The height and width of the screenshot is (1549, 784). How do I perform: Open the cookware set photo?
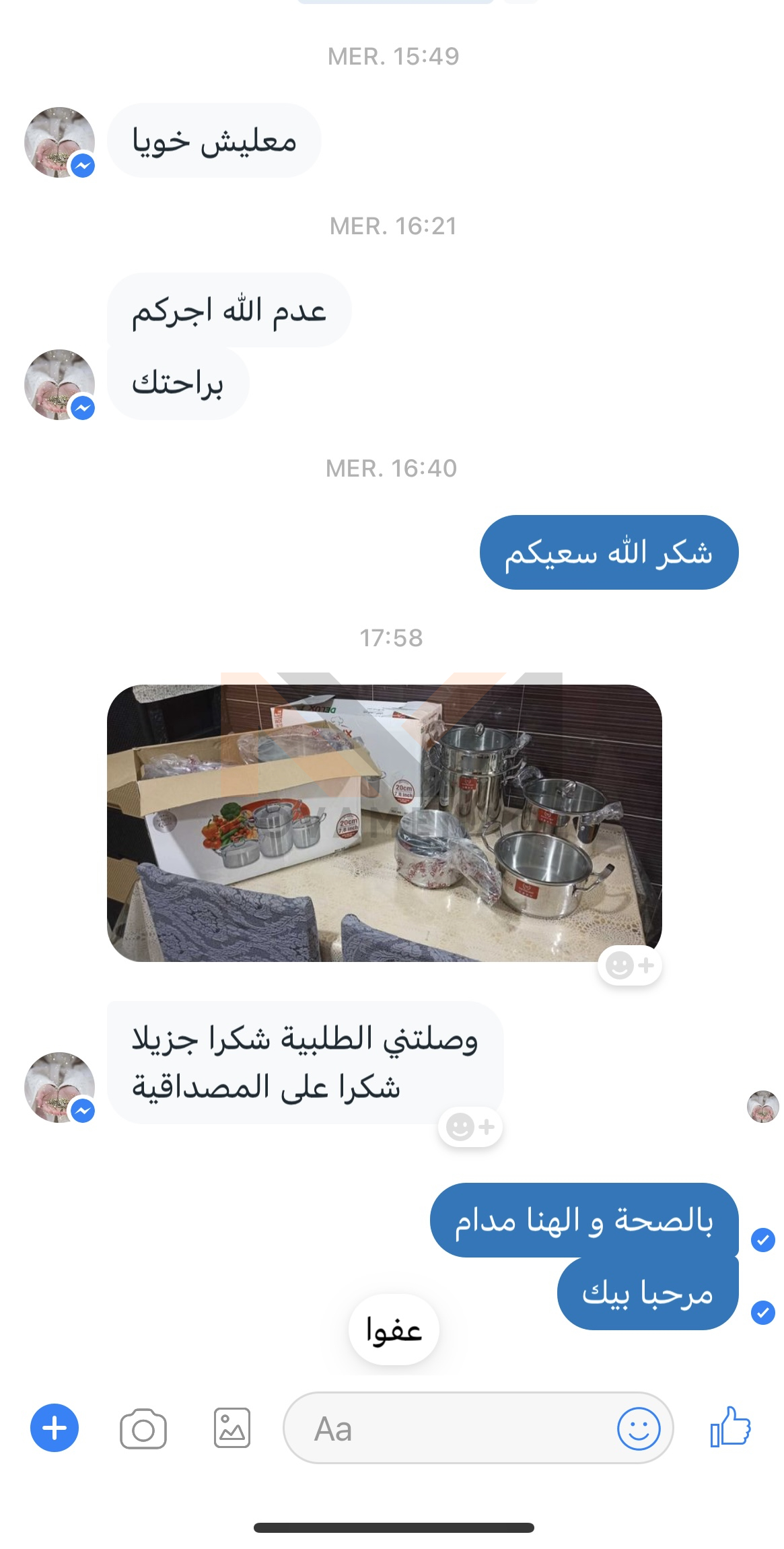click(x=384, y=823)
